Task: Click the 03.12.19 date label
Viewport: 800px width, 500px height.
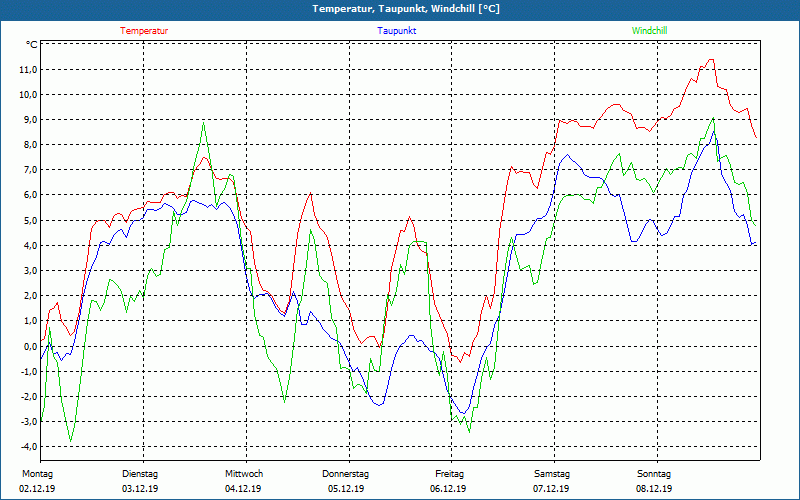Action: point(140,489)
